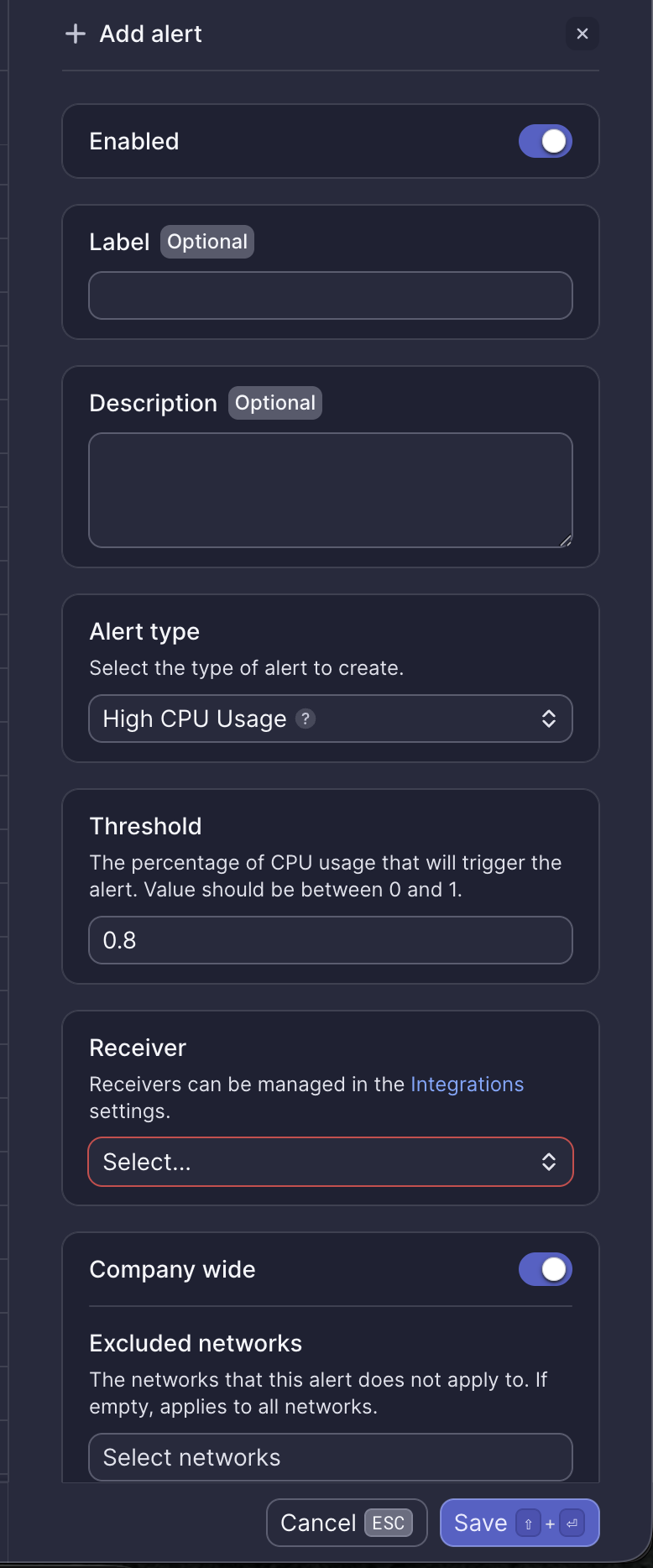The image size is (653, 1568).
Task: Click the Add alert header title
Action: click(150, 34)
